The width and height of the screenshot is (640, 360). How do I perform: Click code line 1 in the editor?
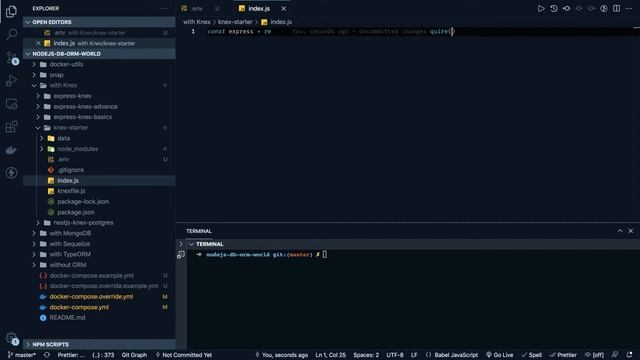(408, 31)
